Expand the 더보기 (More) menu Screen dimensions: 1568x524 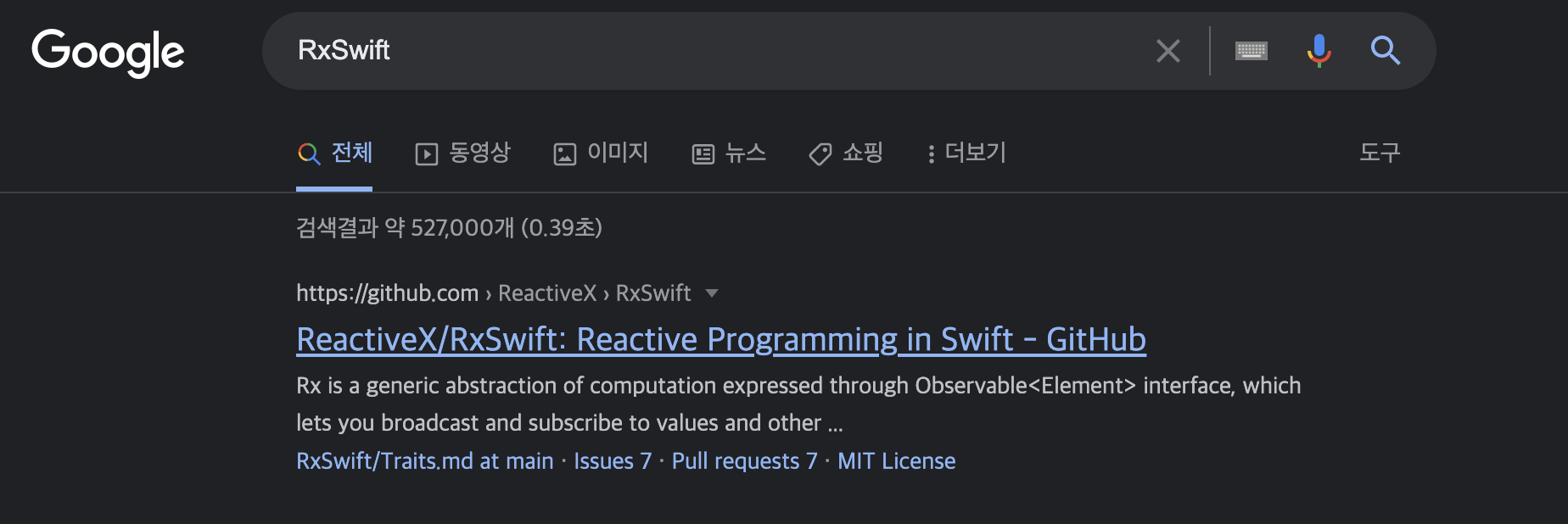(x=966, y=153)
